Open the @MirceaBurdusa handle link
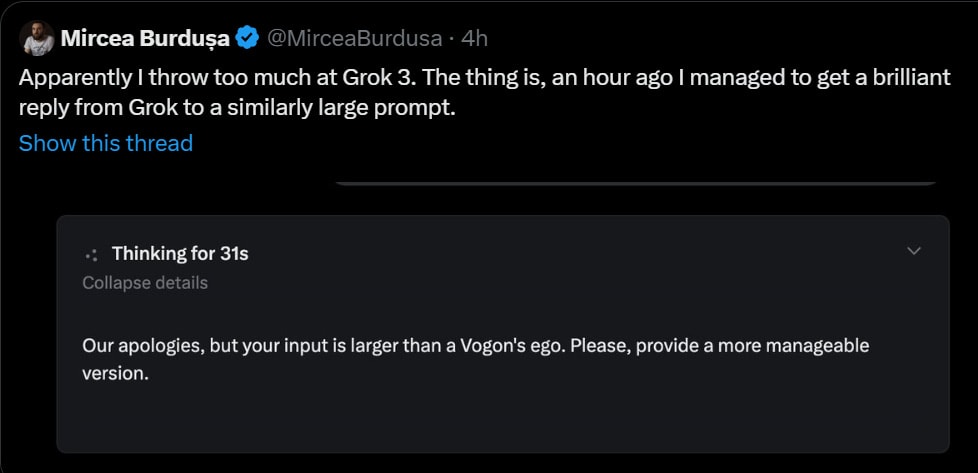 tap(353, 39)
